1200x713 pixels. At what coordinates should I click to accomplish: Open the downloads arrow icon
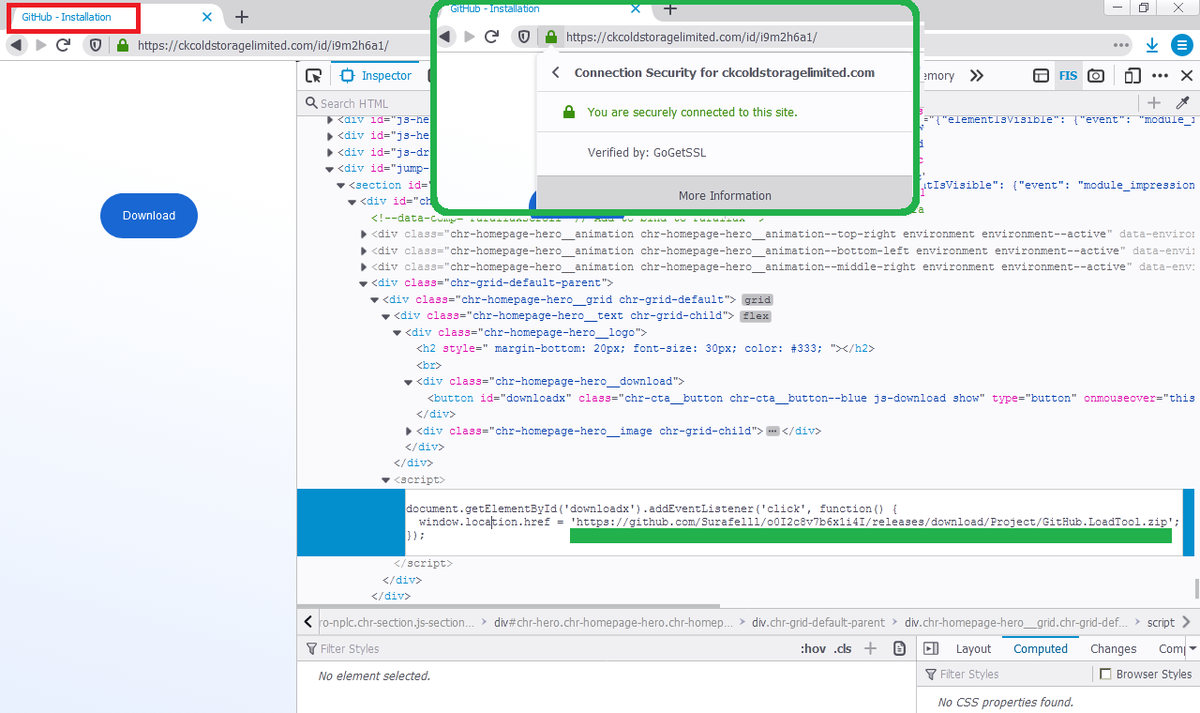point(1152,45)
